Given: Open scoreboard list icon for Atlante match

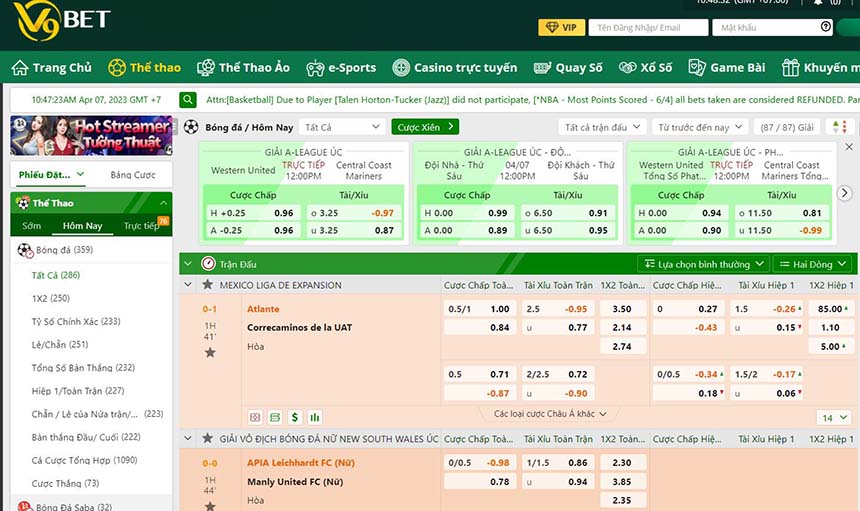Looking at the screenshot, I should pyautogui.click(x=275, y=417).
